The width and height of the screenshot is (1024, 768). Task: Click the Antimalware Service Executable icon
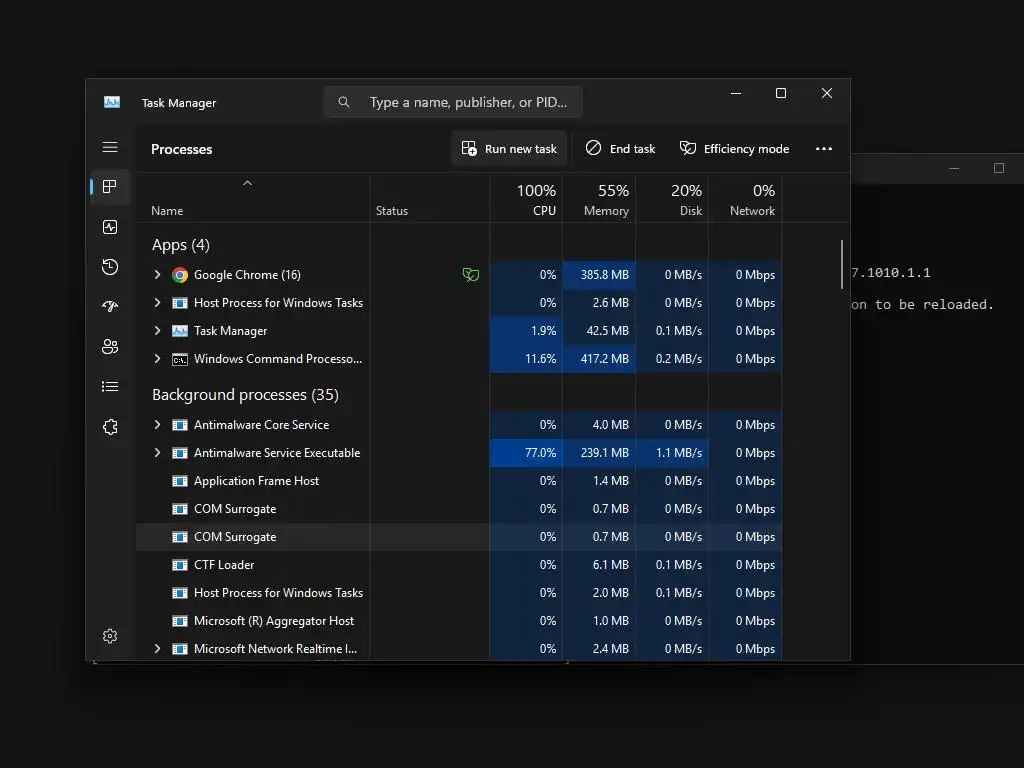point(180,453)
